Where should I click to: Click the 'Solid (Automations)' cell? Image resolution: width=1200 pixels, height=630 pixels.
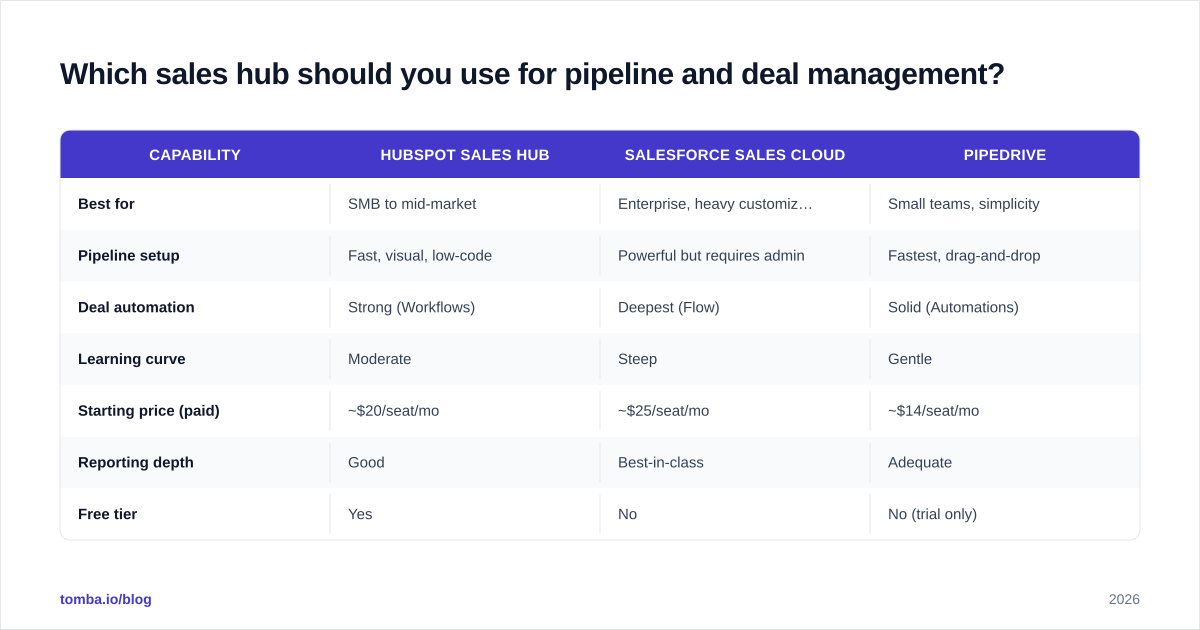click(x=953, y=307)
